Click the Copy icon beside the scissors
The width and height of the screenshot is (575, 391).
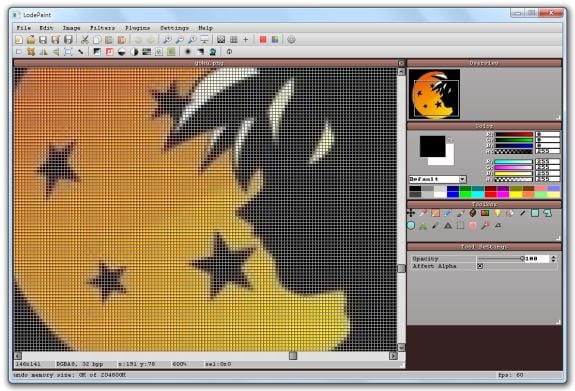[x=97, y=40]
